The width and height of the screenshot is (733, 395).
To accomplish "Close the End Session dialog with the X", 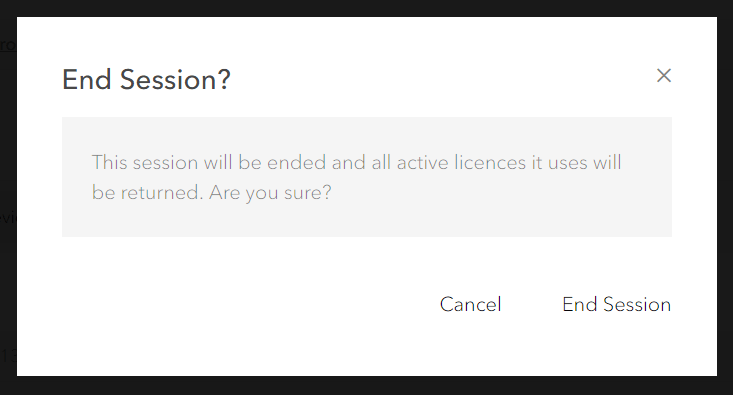I will click(x=663, y=75).
